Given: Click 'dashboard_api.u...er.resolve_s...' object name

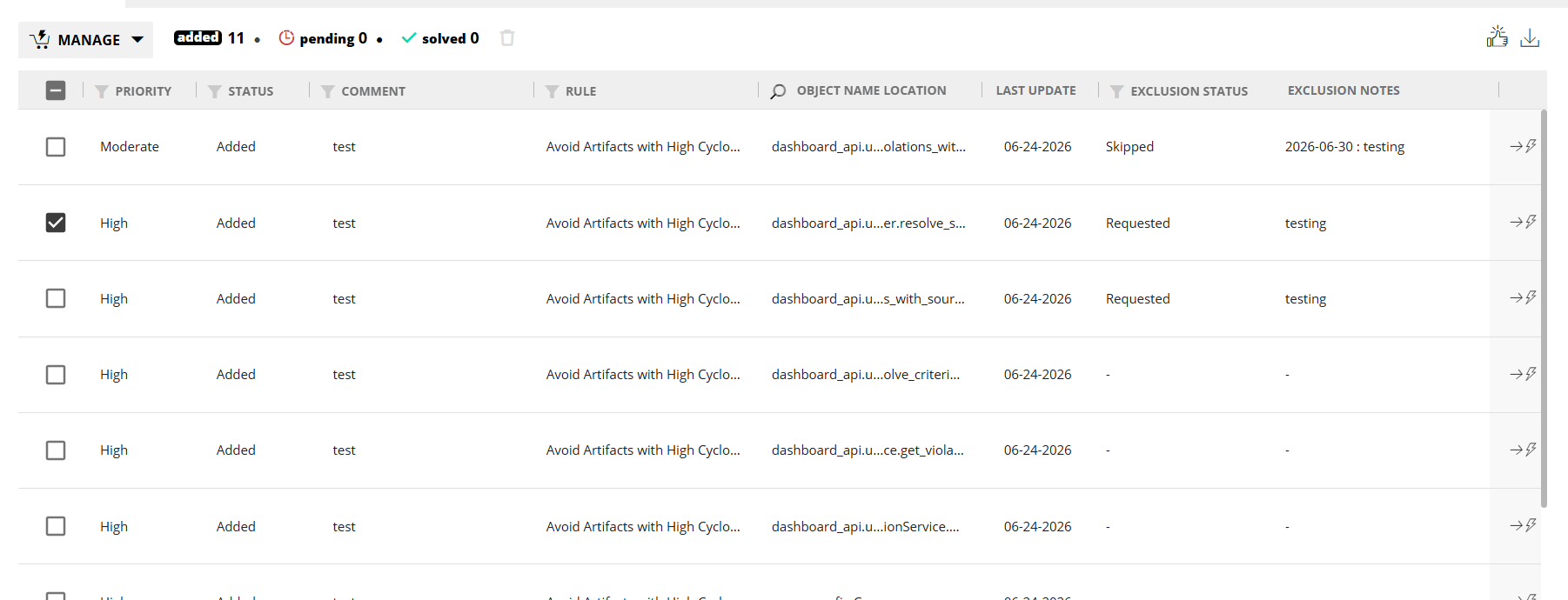Looking at the screenshot, I should [x=868, y=223].
